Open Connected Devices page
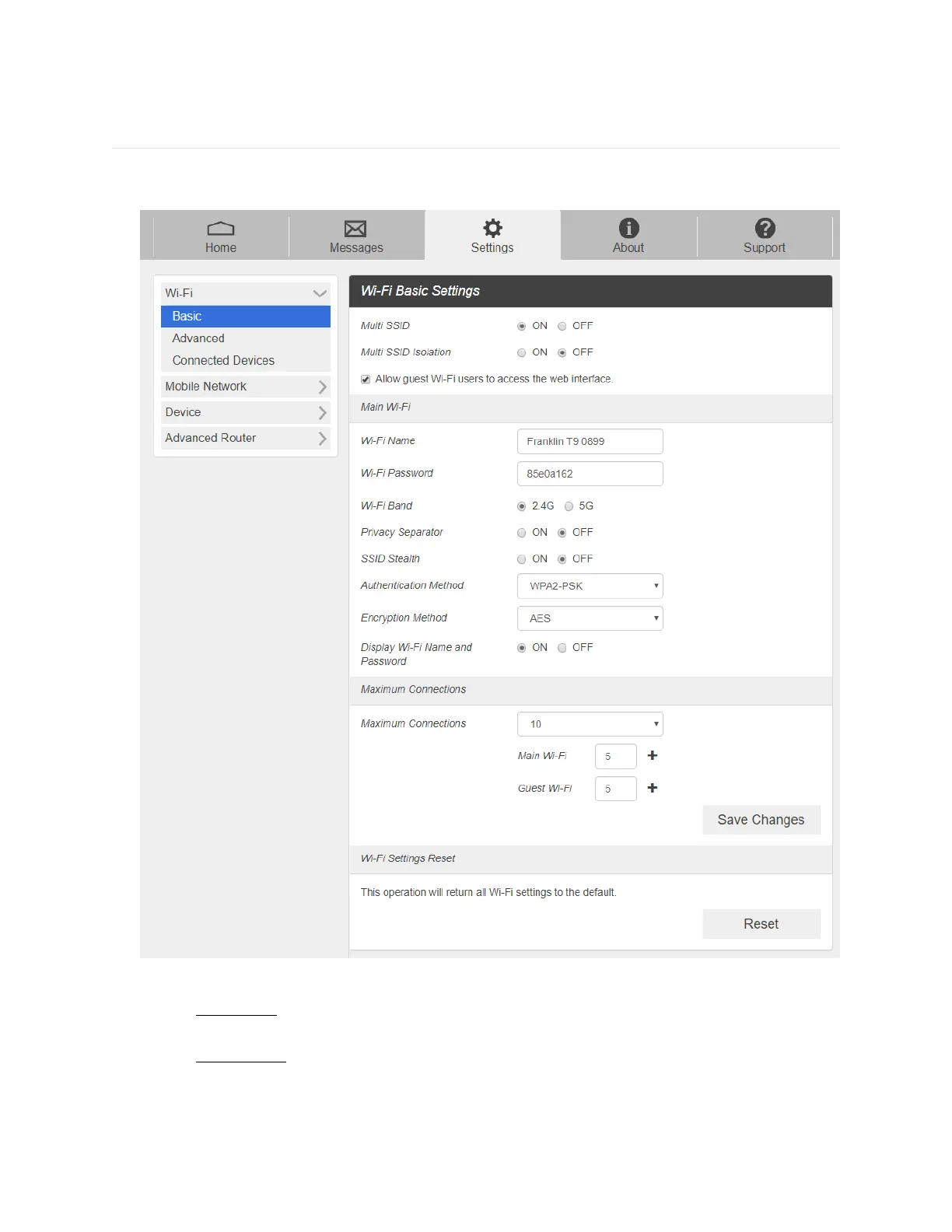This screenshot has width=952, height=1232. (246, 361)
